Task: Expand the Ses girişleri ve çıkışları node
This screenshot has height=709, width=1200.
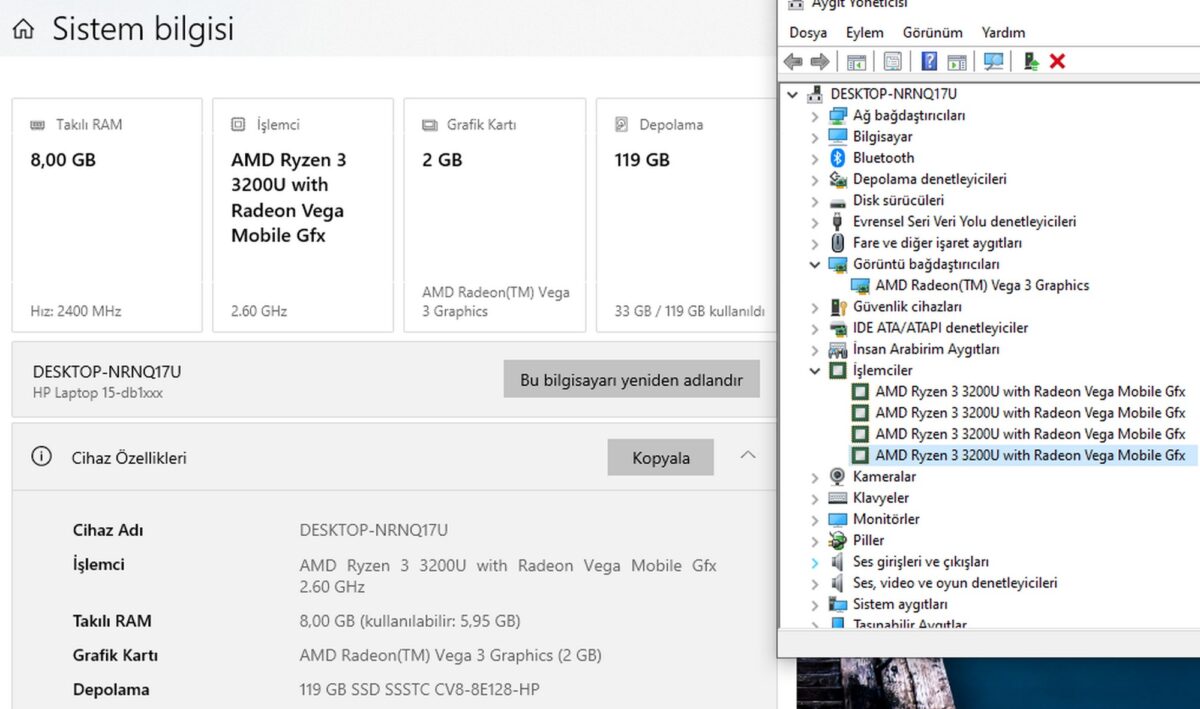Action: pyautogui.click(x=815, y=562)
